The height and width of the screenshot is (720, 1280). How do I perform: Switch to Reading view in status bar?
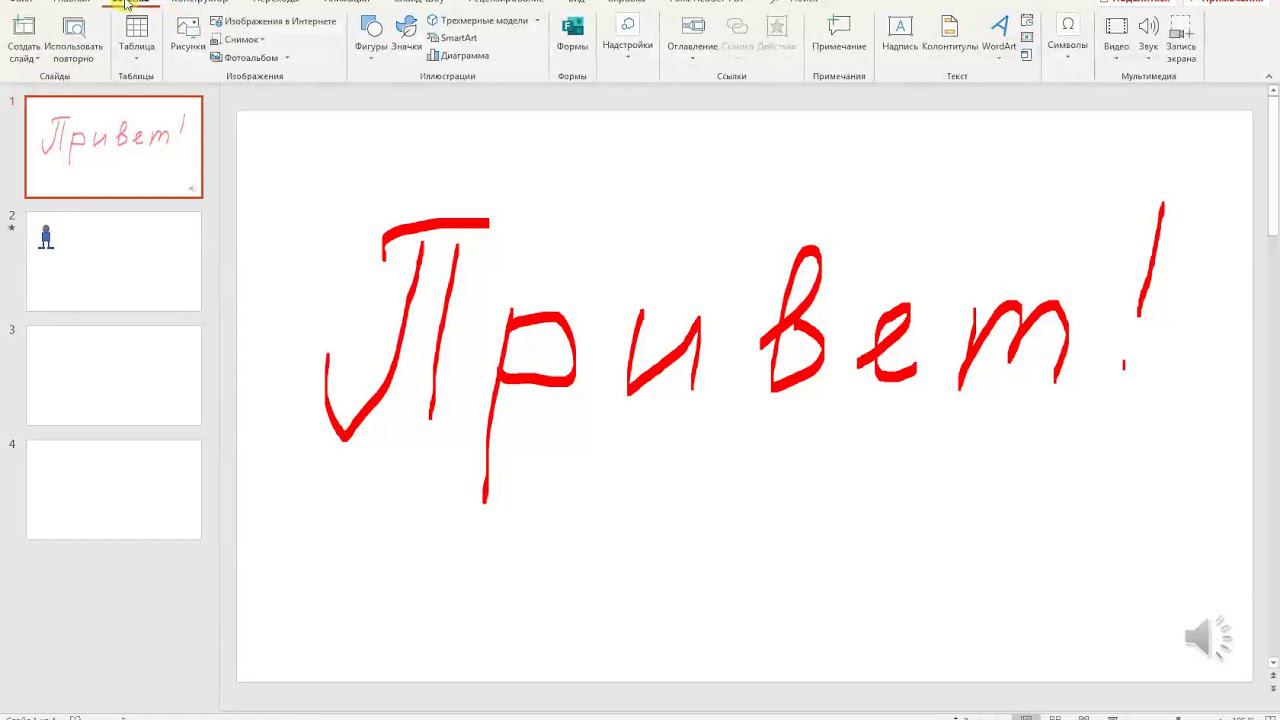(1084, 717)
